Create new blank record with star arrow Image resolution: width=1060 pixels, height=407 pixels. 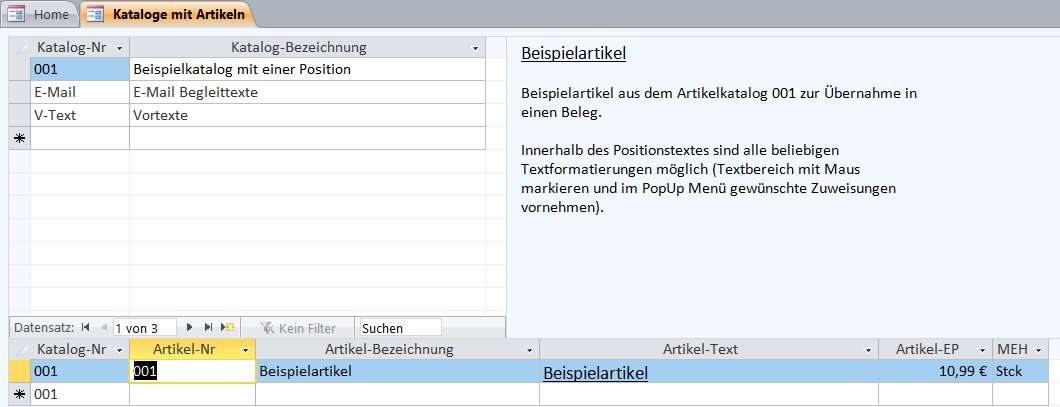227,327
